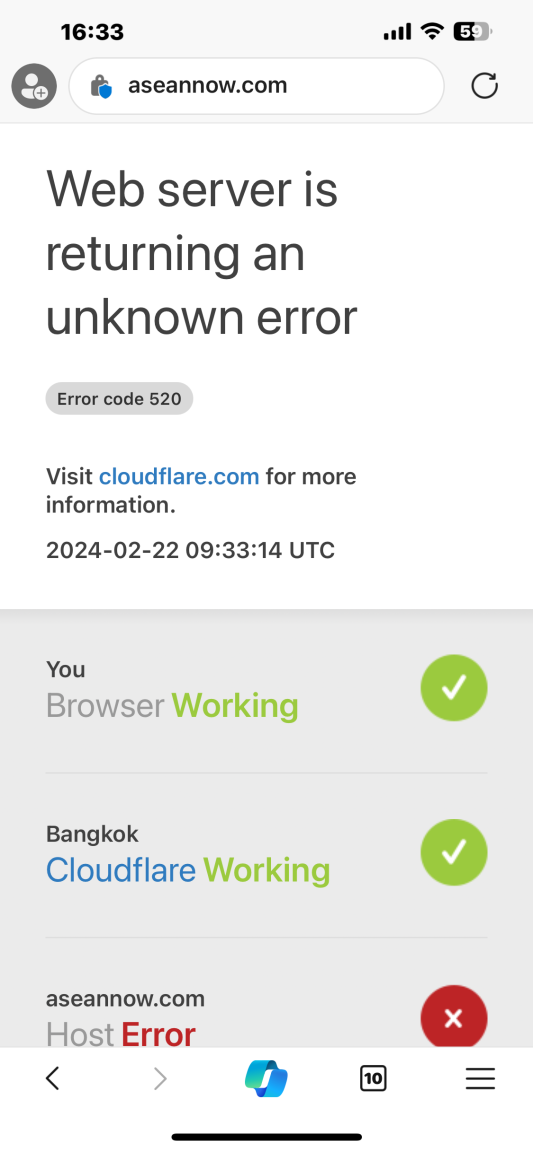Reload the page with the refresh icon
This screenshot has width=533, height=1152.
484,86
